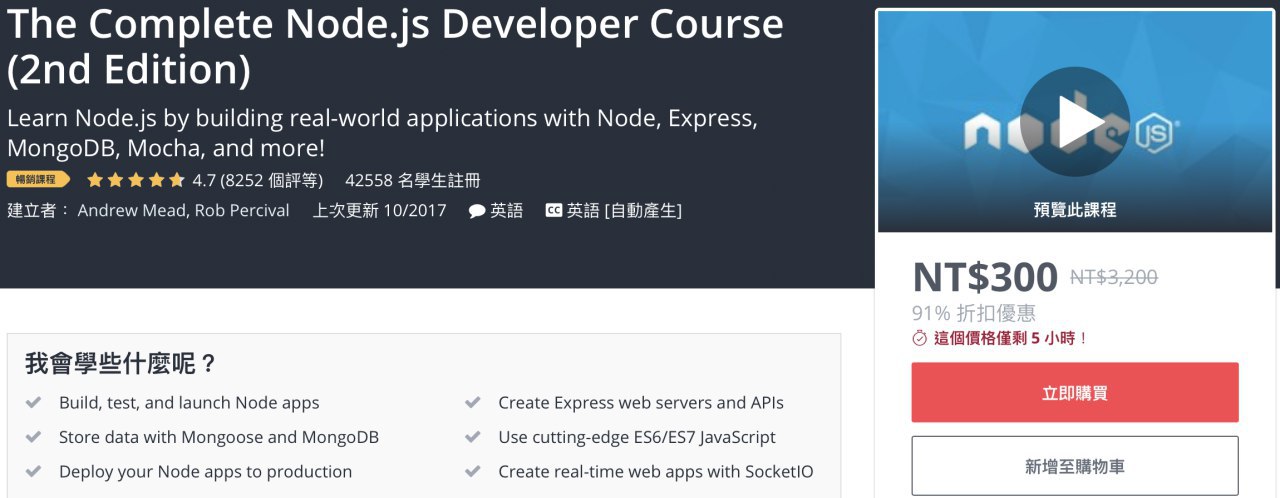This screenshot has height=498, width=1280.
Task: Play the course preview video
Action: pyautogui.click(x=1074, y=122)
